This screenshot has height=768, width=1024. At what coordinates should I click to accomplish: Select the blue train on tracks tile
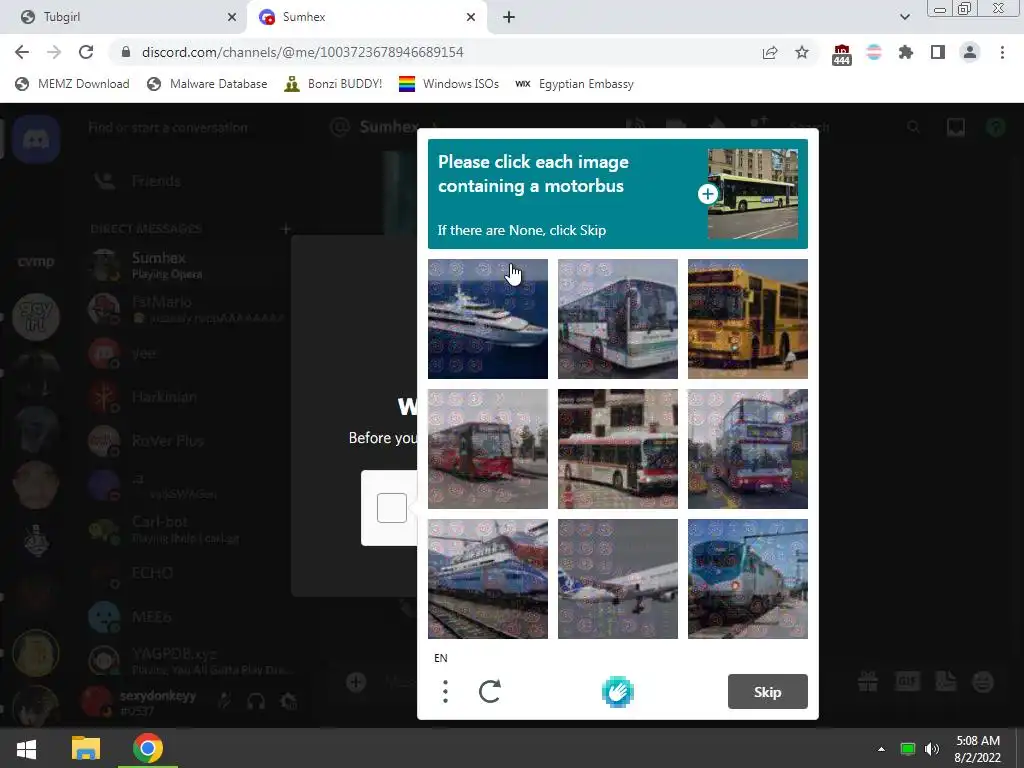click(x=488, y=579)
